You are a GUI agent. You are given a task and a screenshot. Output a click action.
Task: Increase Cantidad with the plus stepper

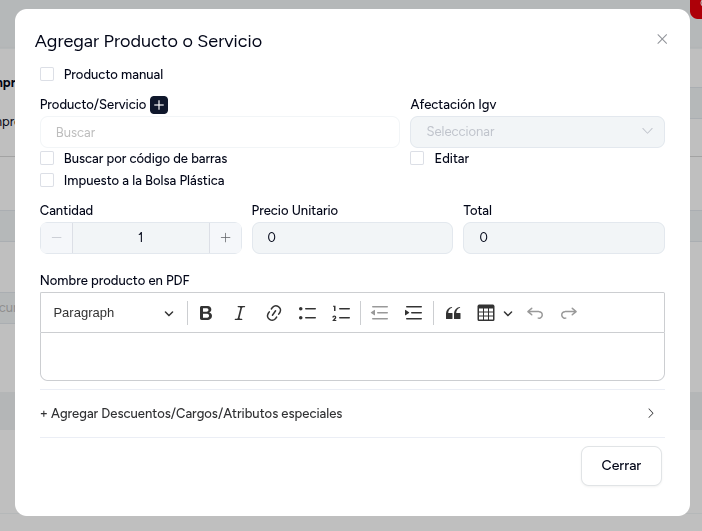226,238
